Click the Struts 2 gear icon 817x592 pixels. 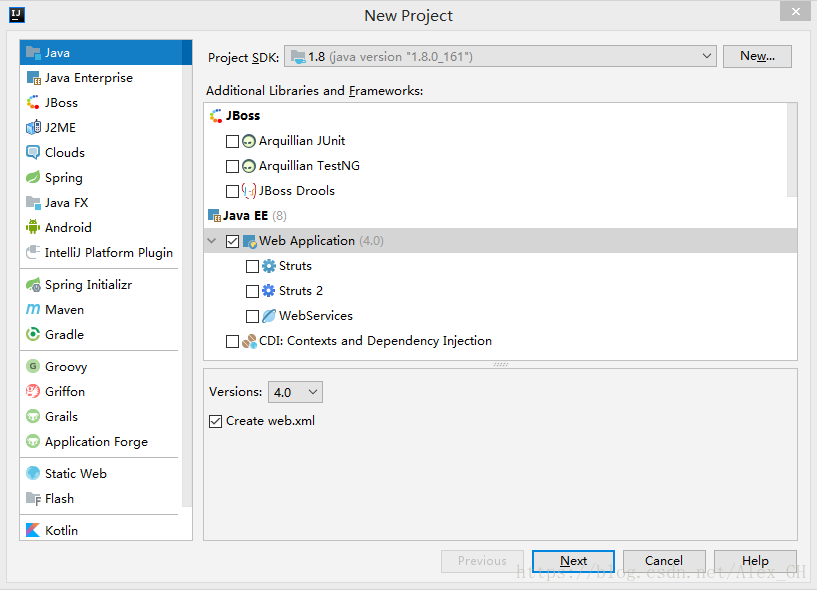269,291
